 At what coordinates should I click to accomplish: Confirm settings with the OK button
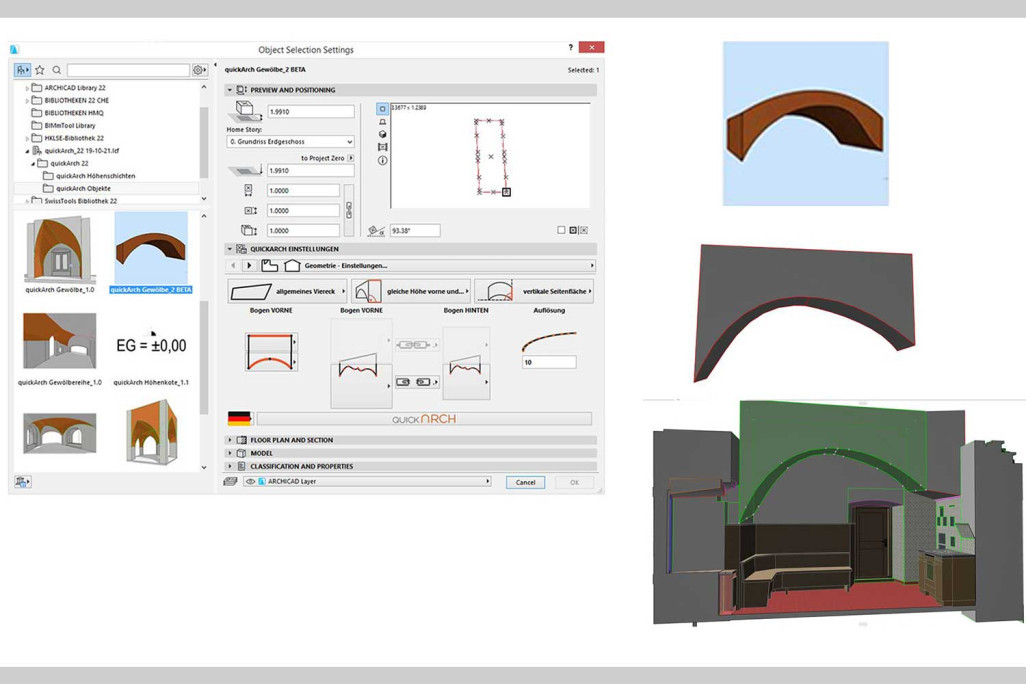(x=573, y=481)
